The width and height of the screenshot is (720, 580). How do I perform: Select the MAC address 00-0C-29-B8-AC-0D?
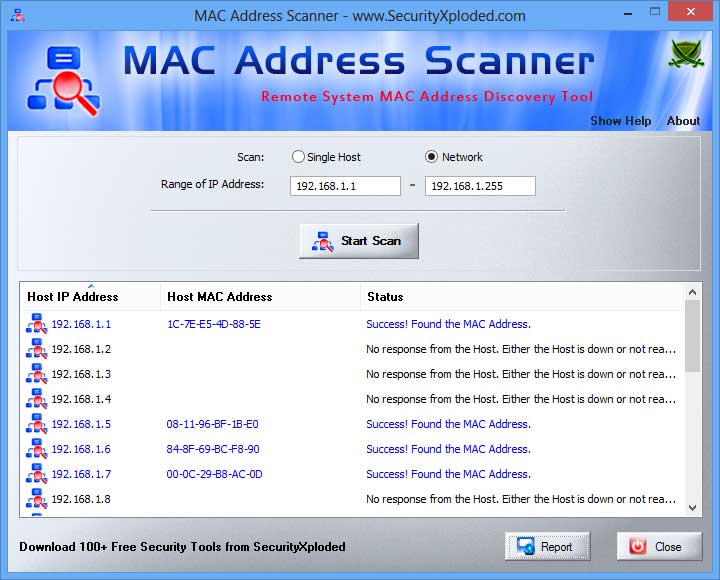(x=214, y=474)
